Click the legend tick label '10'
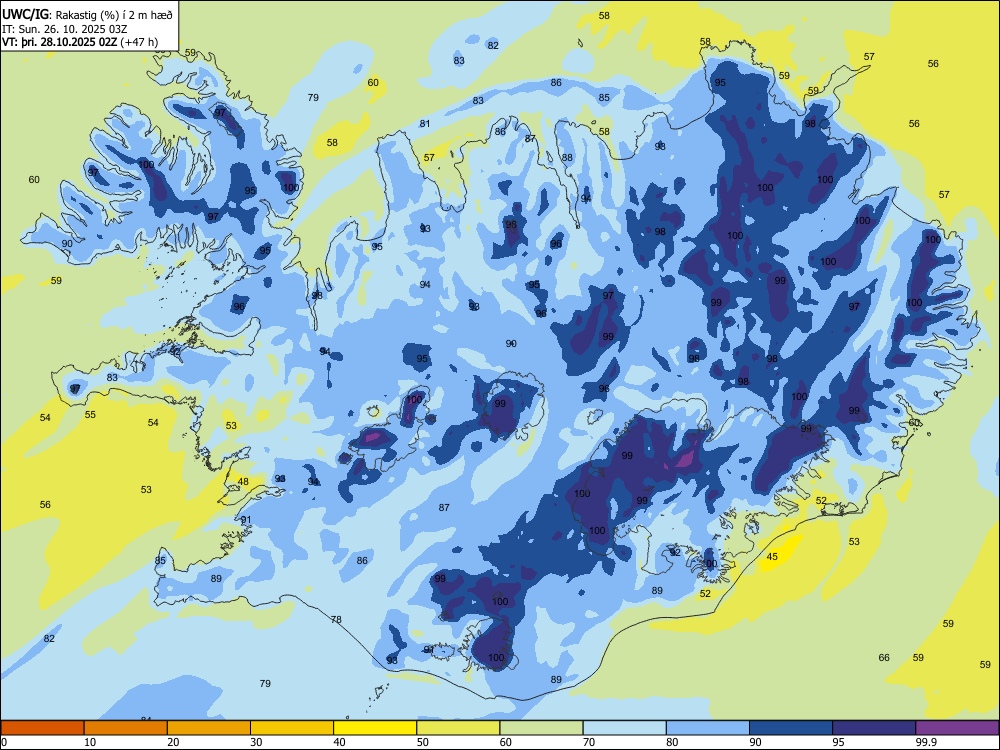1000x750 pixels. [x=90, y=742]
